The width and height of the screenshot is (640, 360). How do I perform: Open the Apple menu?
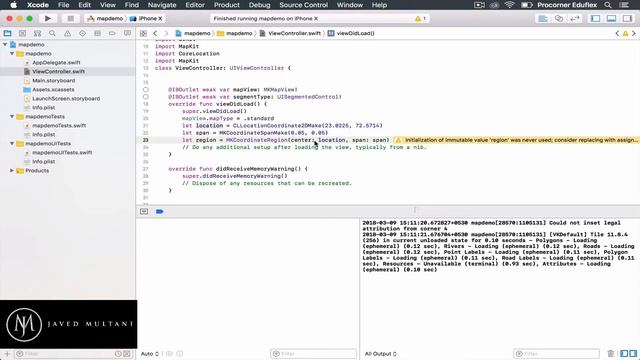(13, 5)
